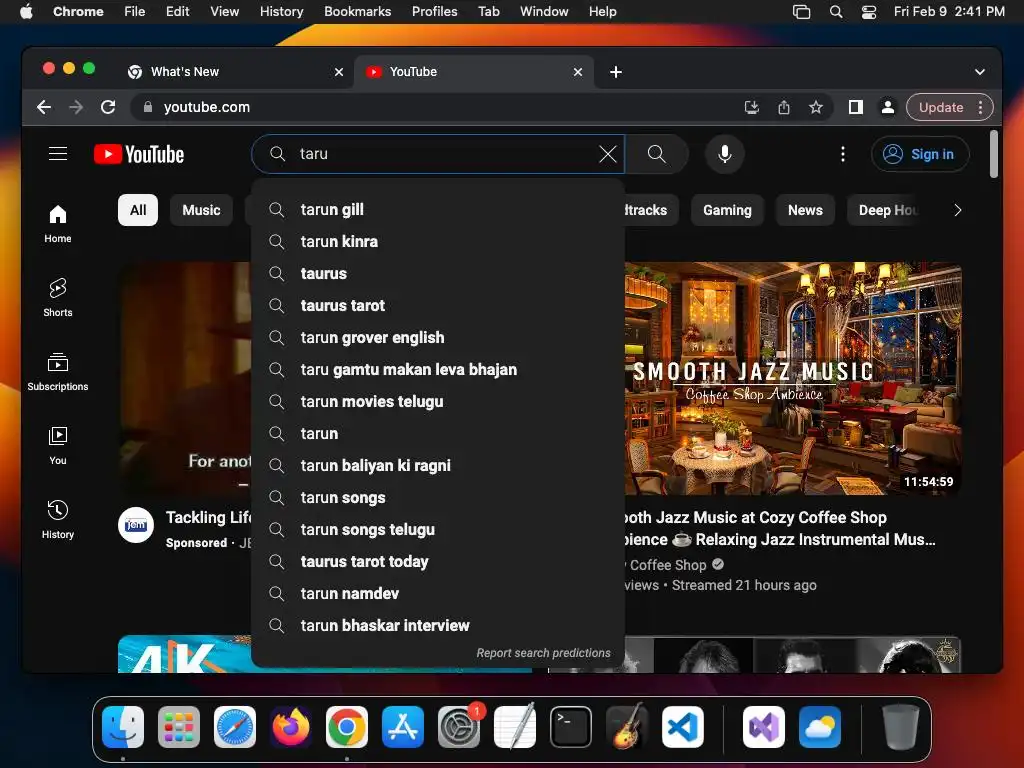Share this page via share icon
The width and height of the screenshot is (1024, 768).
click(784, 107)
